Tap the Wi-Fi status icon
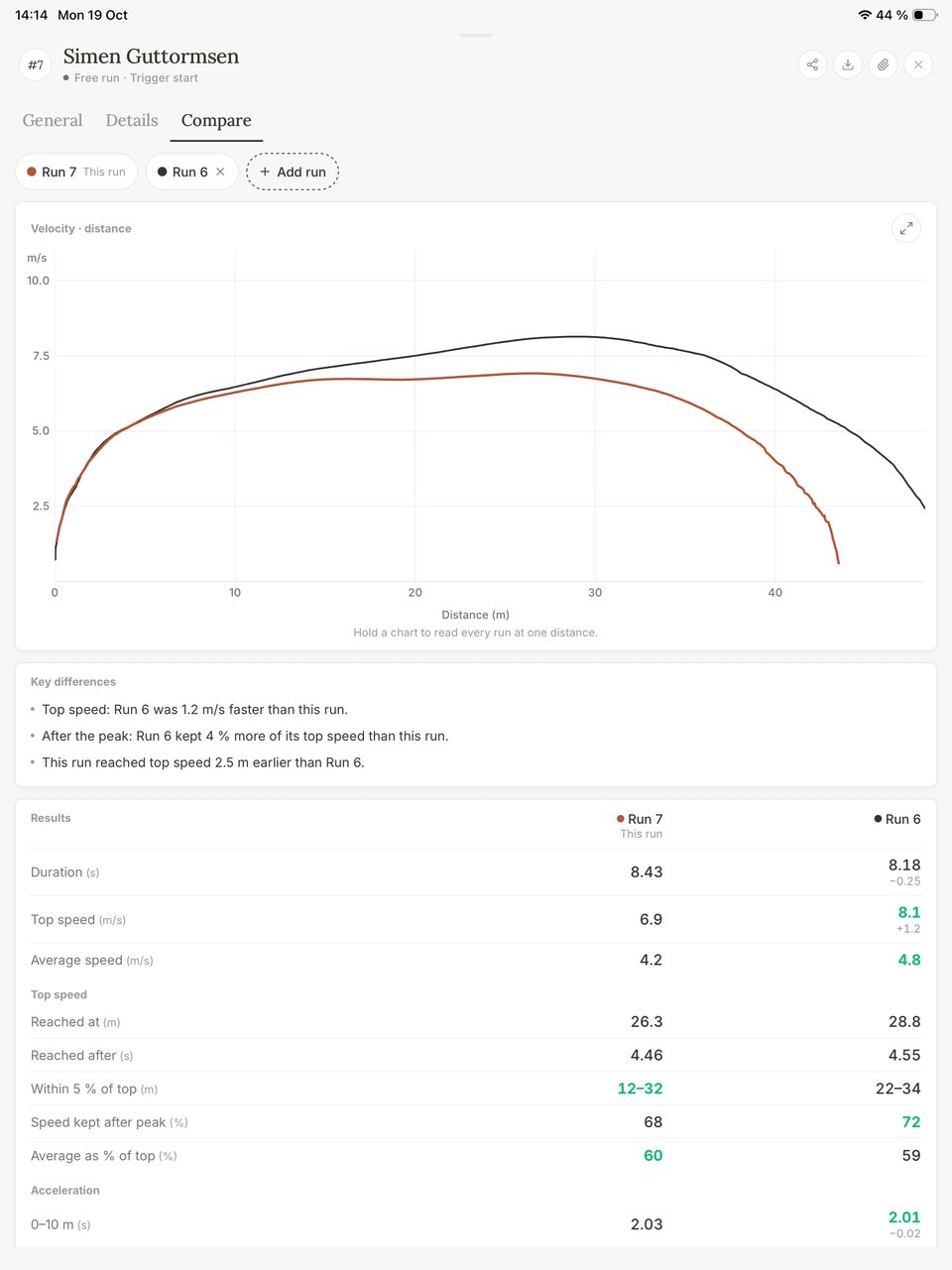Screen dimensions: 952x1270 tap(865, 15)
